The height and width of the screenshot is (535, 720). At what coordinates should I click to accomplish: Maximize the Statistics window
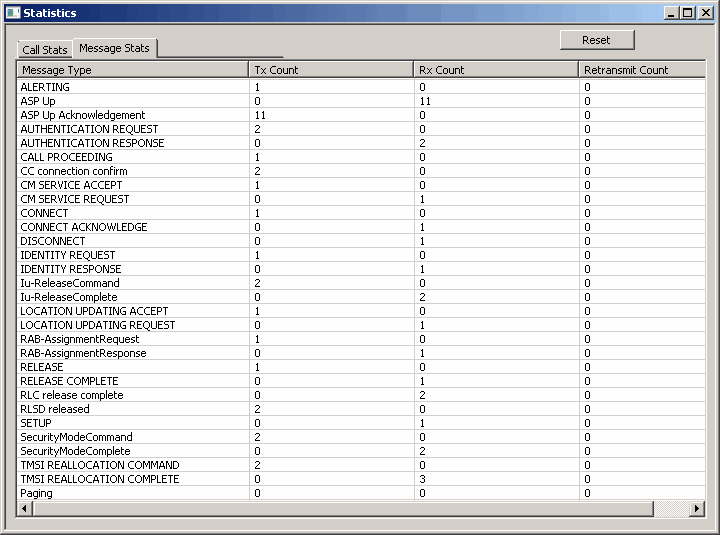687,13
